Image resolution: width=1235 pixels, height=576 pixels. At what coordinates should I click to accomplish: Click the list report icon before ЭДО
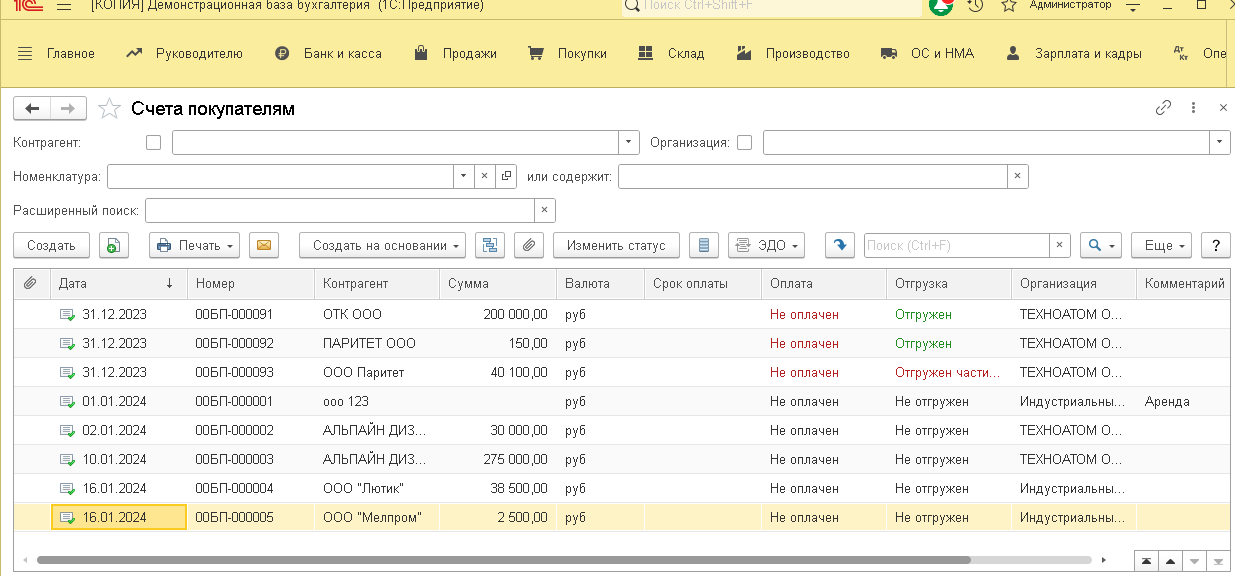[704, 245]
